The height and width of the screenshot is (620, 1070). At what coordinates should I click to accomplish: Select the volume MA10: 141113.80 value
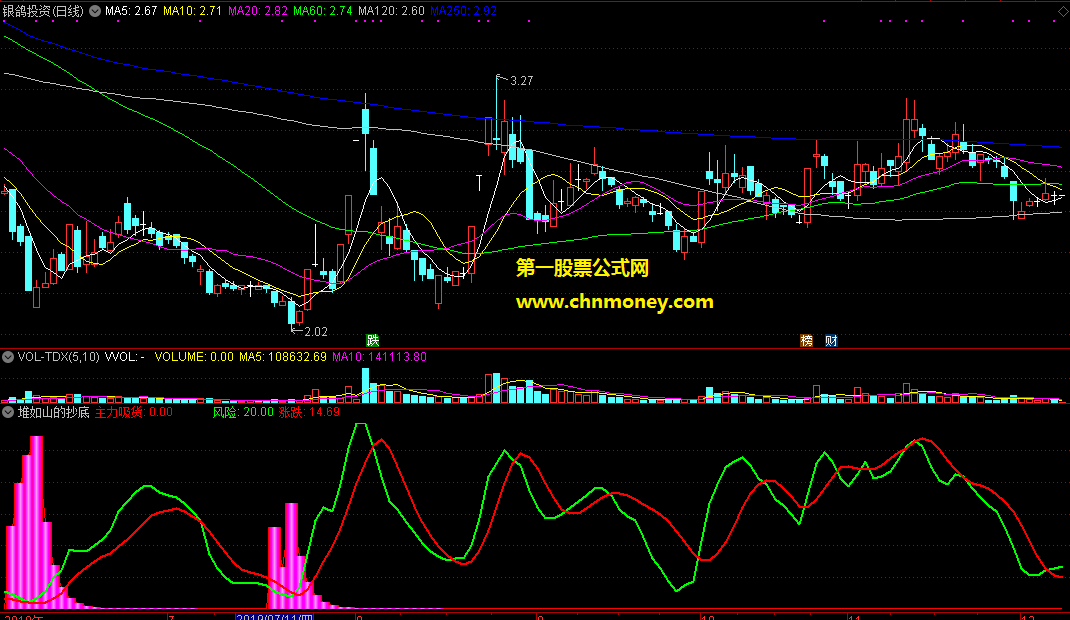click(x=379, y=357)
